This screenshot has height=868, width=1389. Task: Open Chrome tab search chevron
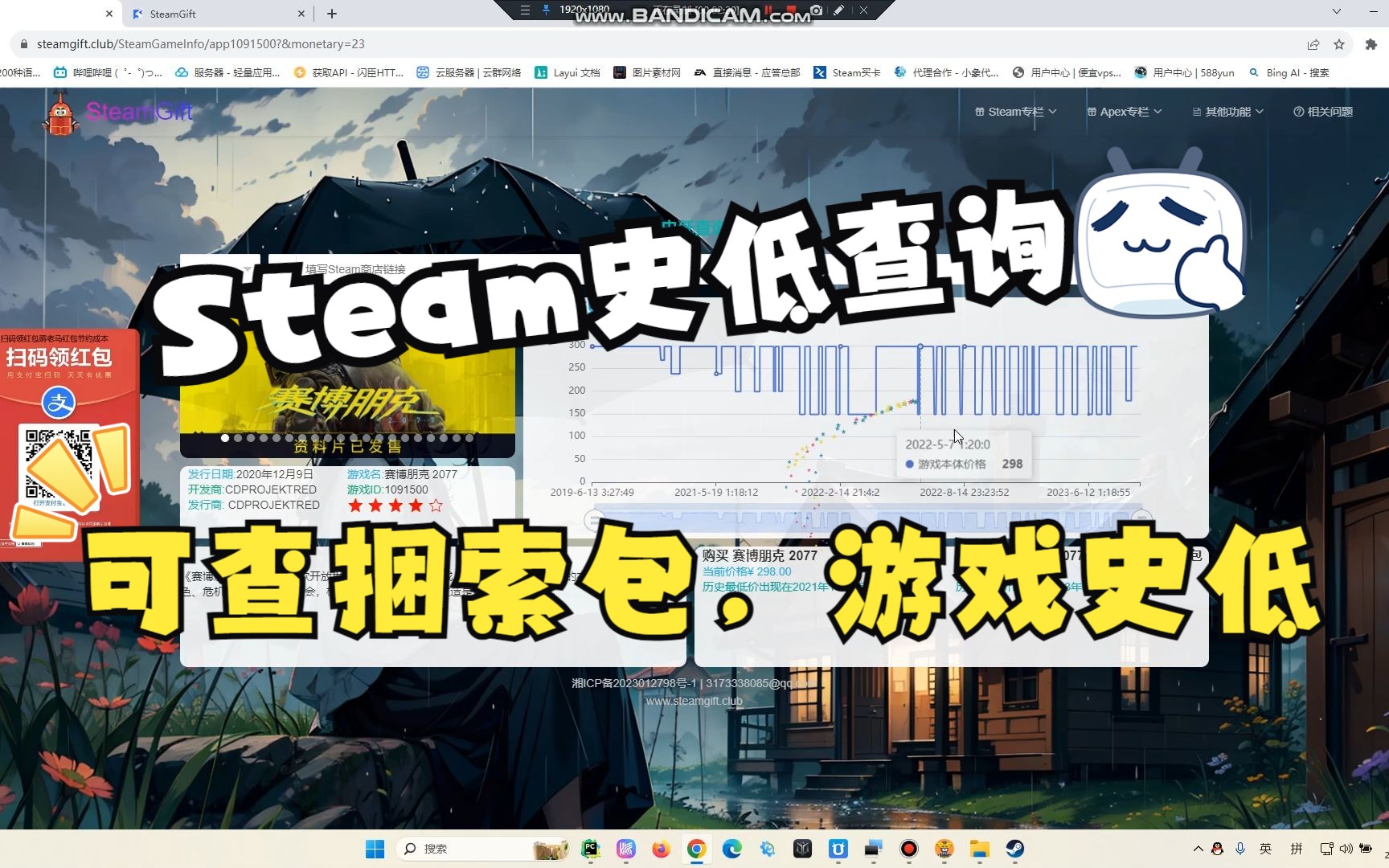click(1336, 11)
